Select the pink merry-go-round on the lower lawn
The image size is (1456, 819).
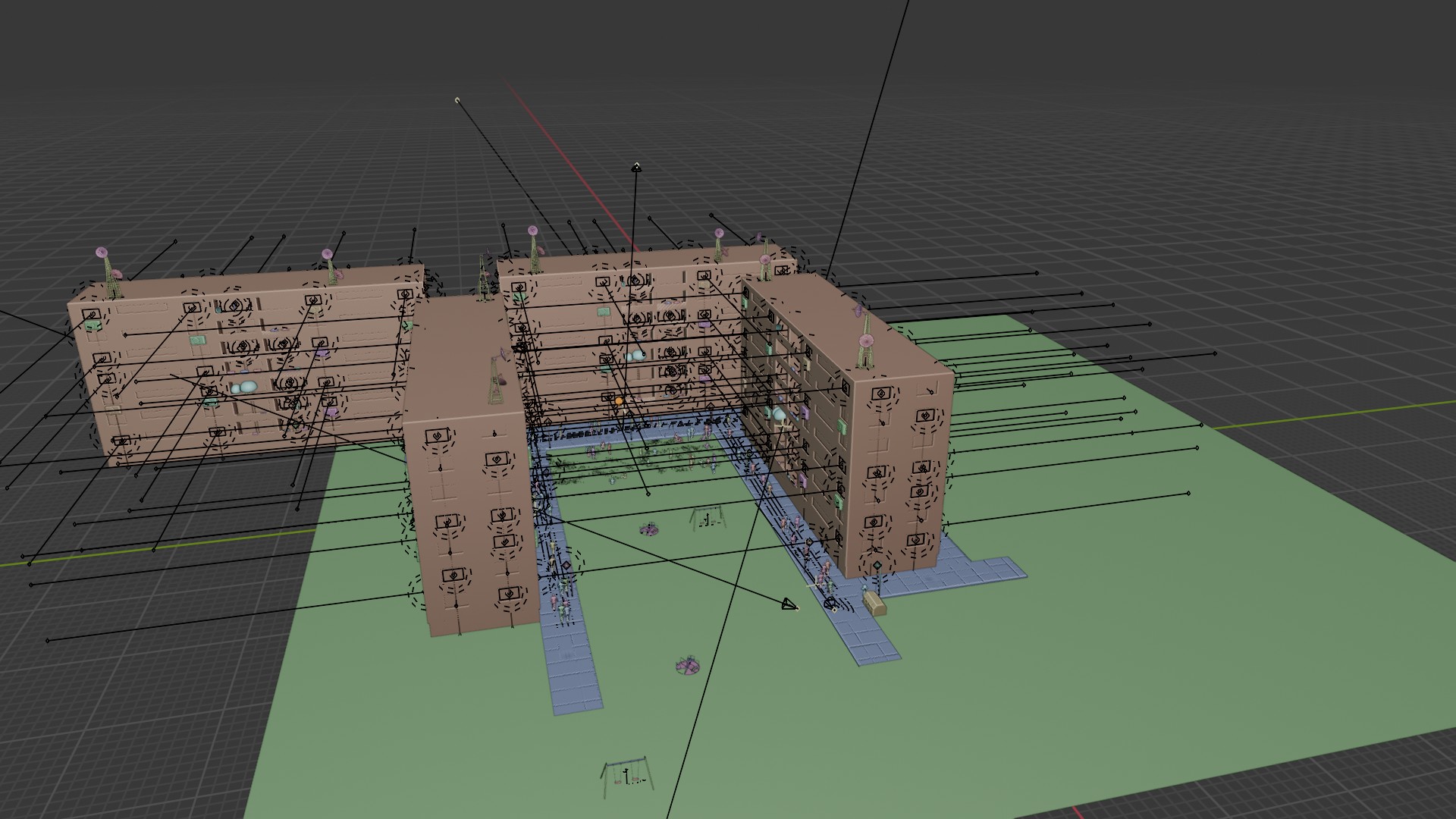click(687, 666)
